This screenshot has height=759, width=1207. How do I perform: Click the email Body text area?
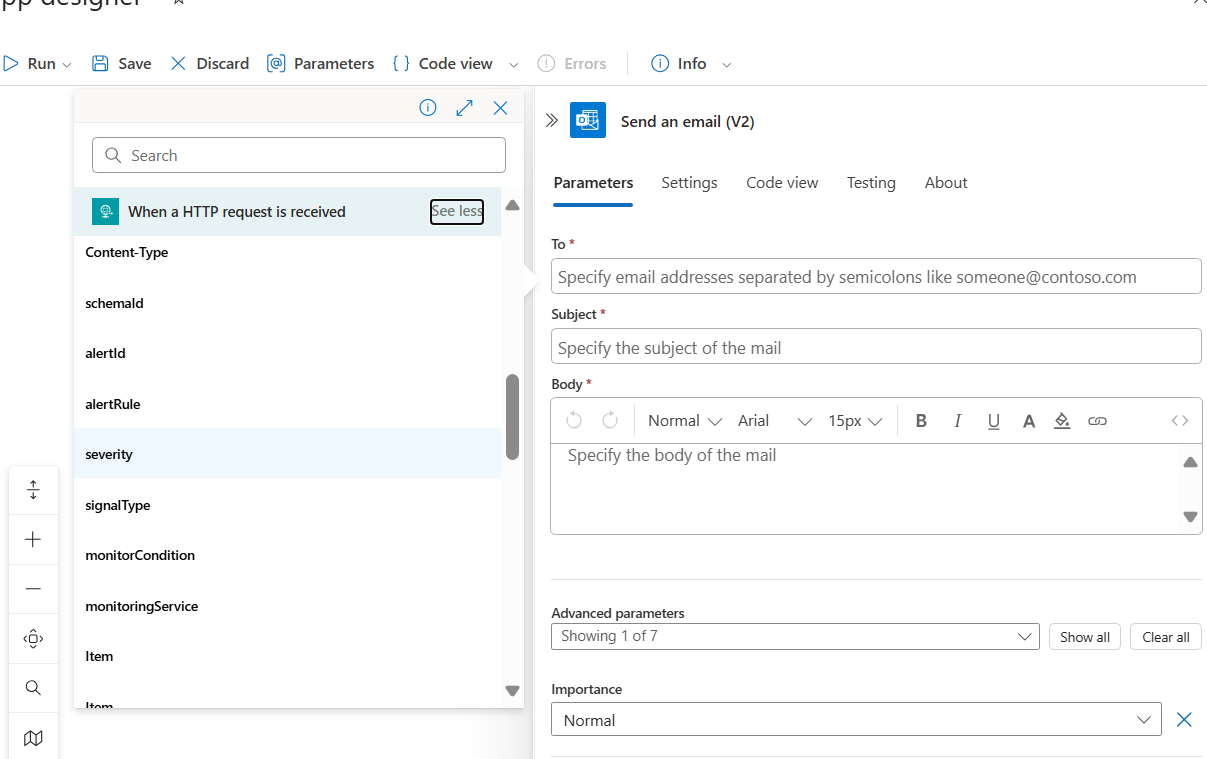[864, 488]
